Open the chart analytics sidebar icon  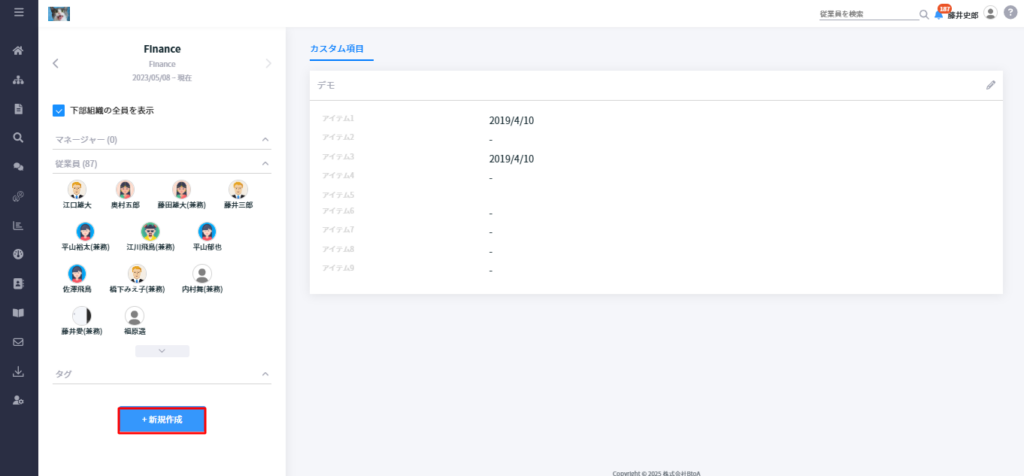[19, 225]
